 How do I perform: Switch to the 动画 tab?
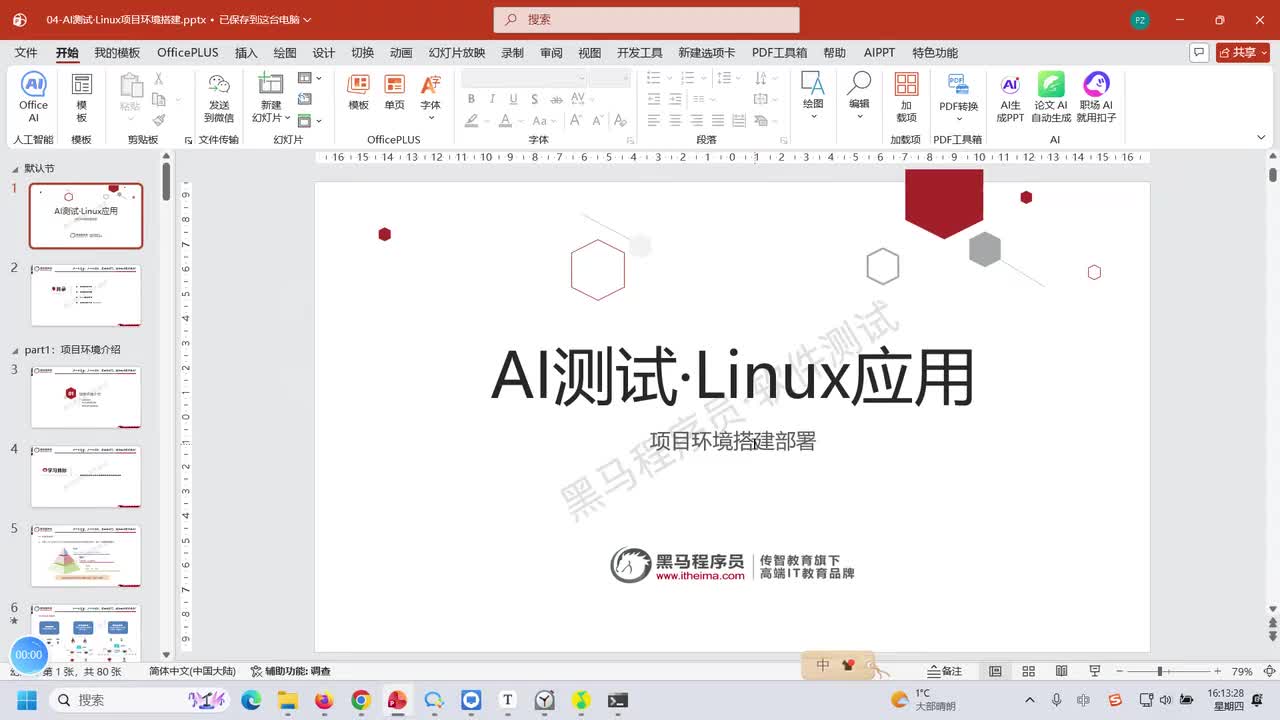click(x=401, y=53)
